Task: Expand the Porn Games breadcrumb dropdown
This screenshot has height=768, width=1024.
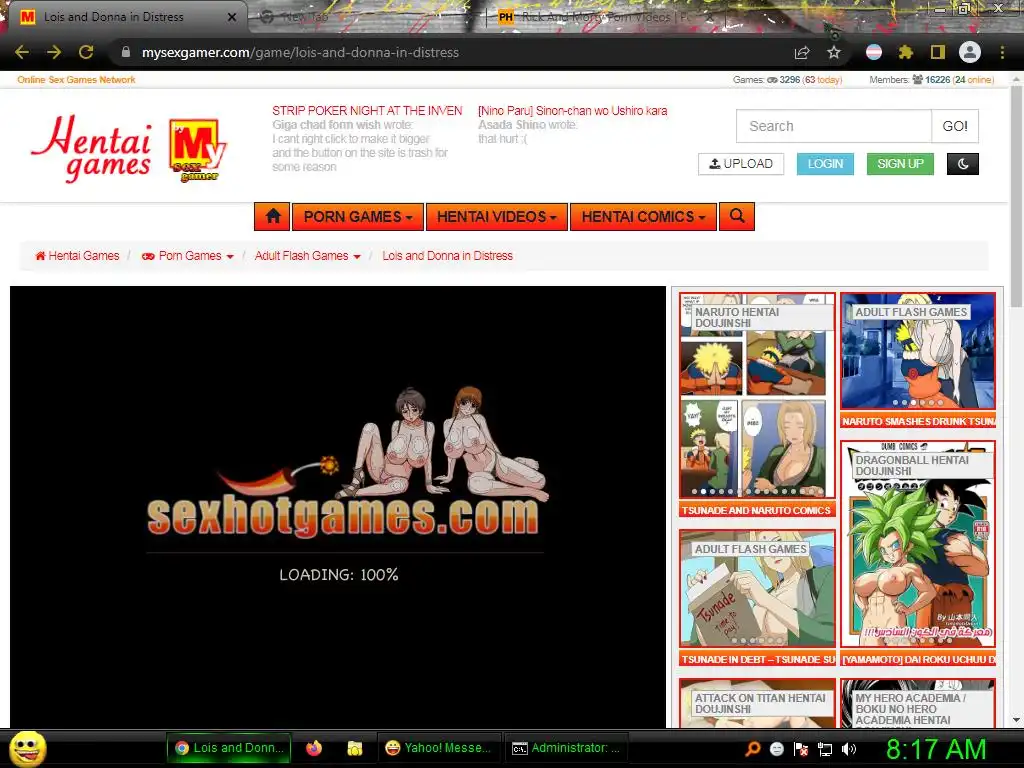Action: (188, 256)
